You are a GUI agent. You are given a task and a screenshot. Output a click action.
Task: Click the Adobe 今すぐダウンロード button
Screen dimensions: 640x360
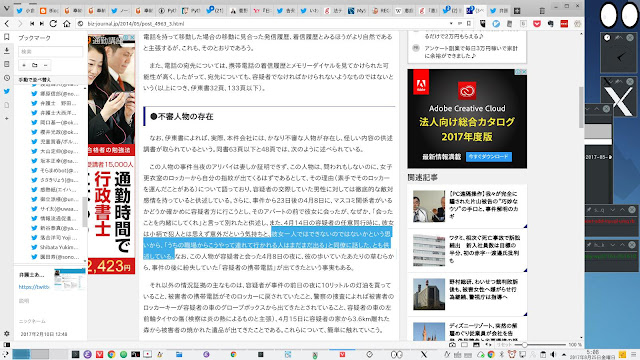(489, 156)
